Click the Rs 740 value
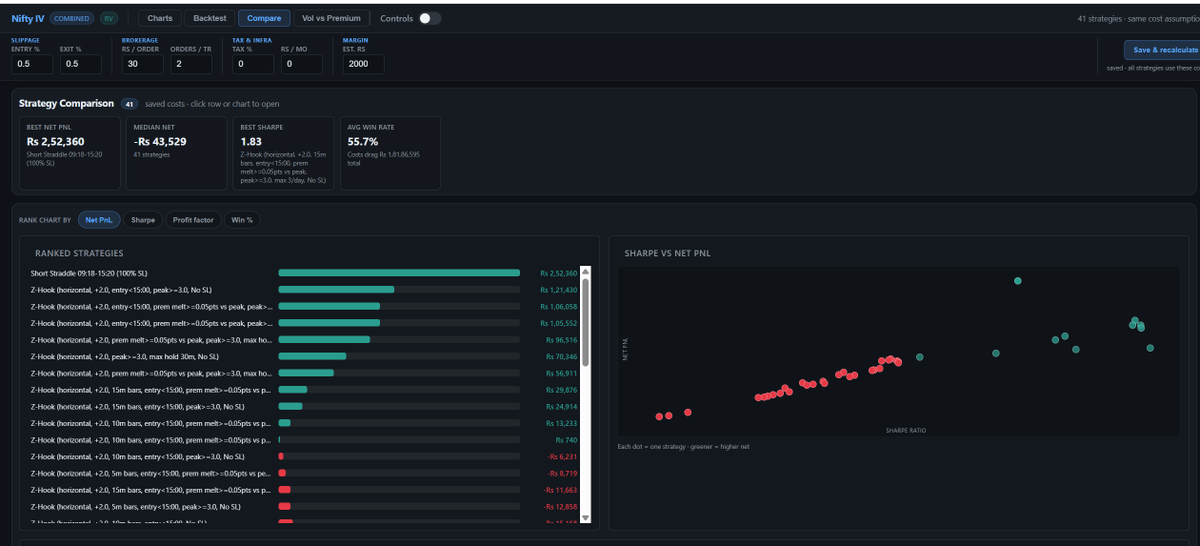 pyautogui.click(x=567, y=440)
